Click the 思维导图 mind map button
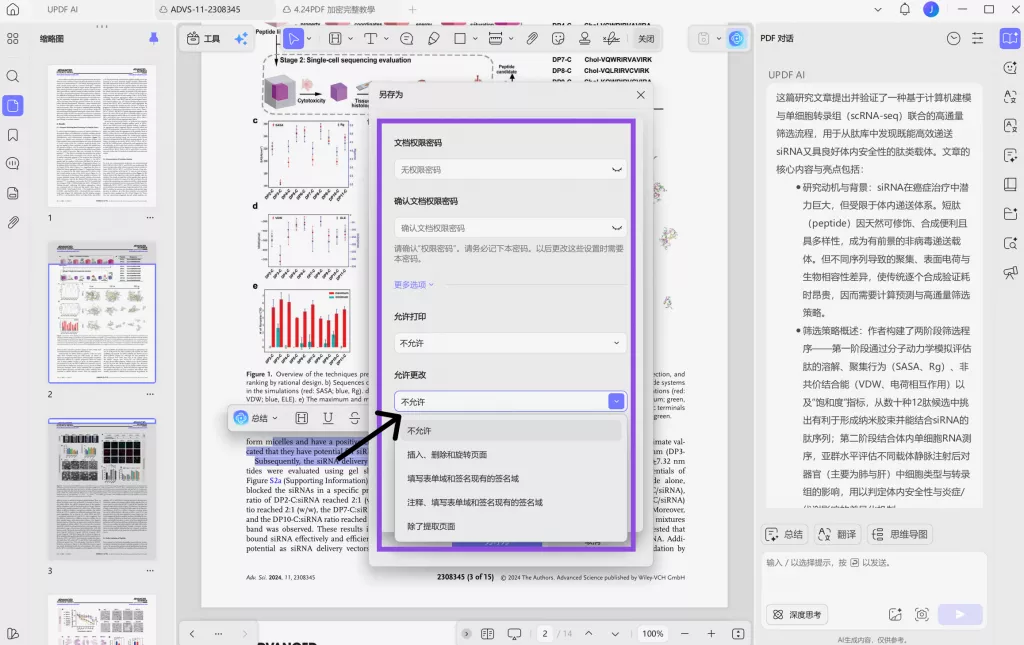This screenshot has height=645, width=1024. click(900, 534)
